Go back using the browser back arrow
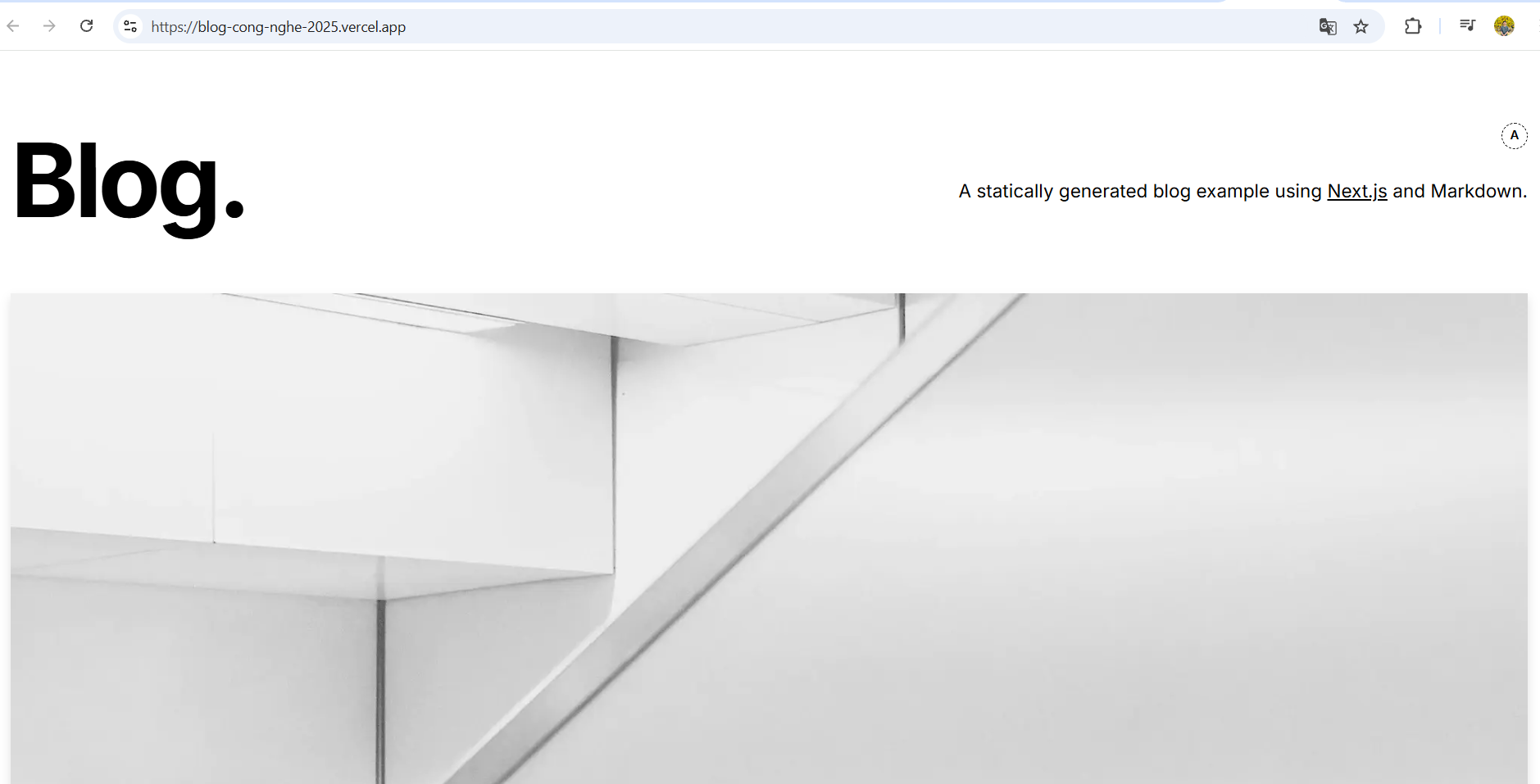Viewport: 1540px width, 784px height. [x=13, y=26]
